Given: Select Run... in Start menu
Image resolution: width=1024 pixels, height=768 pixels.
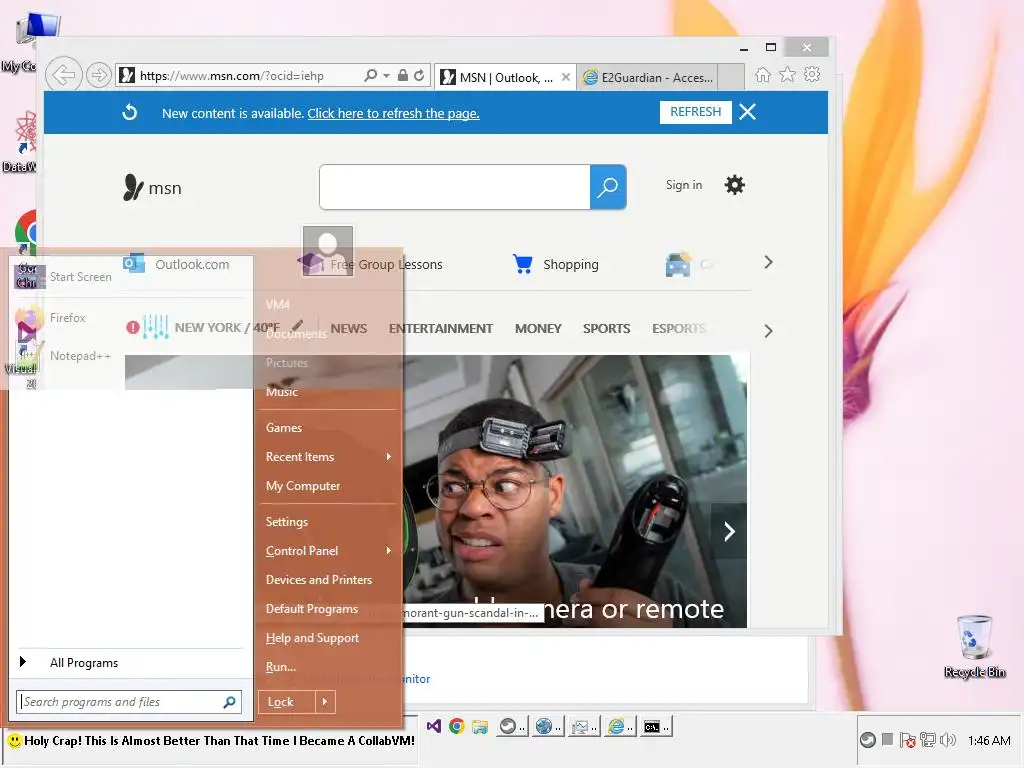Looking at the screenshot, I should (280, 667).
